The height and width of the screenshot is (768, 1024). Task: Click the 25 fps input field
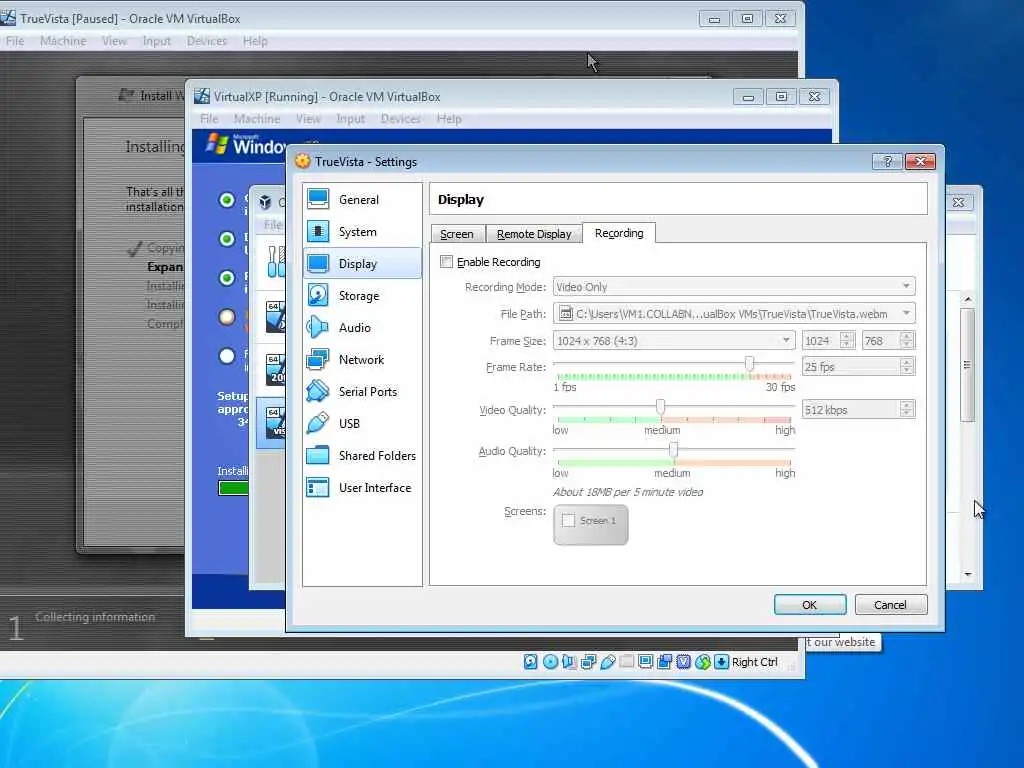pos(851,366)
